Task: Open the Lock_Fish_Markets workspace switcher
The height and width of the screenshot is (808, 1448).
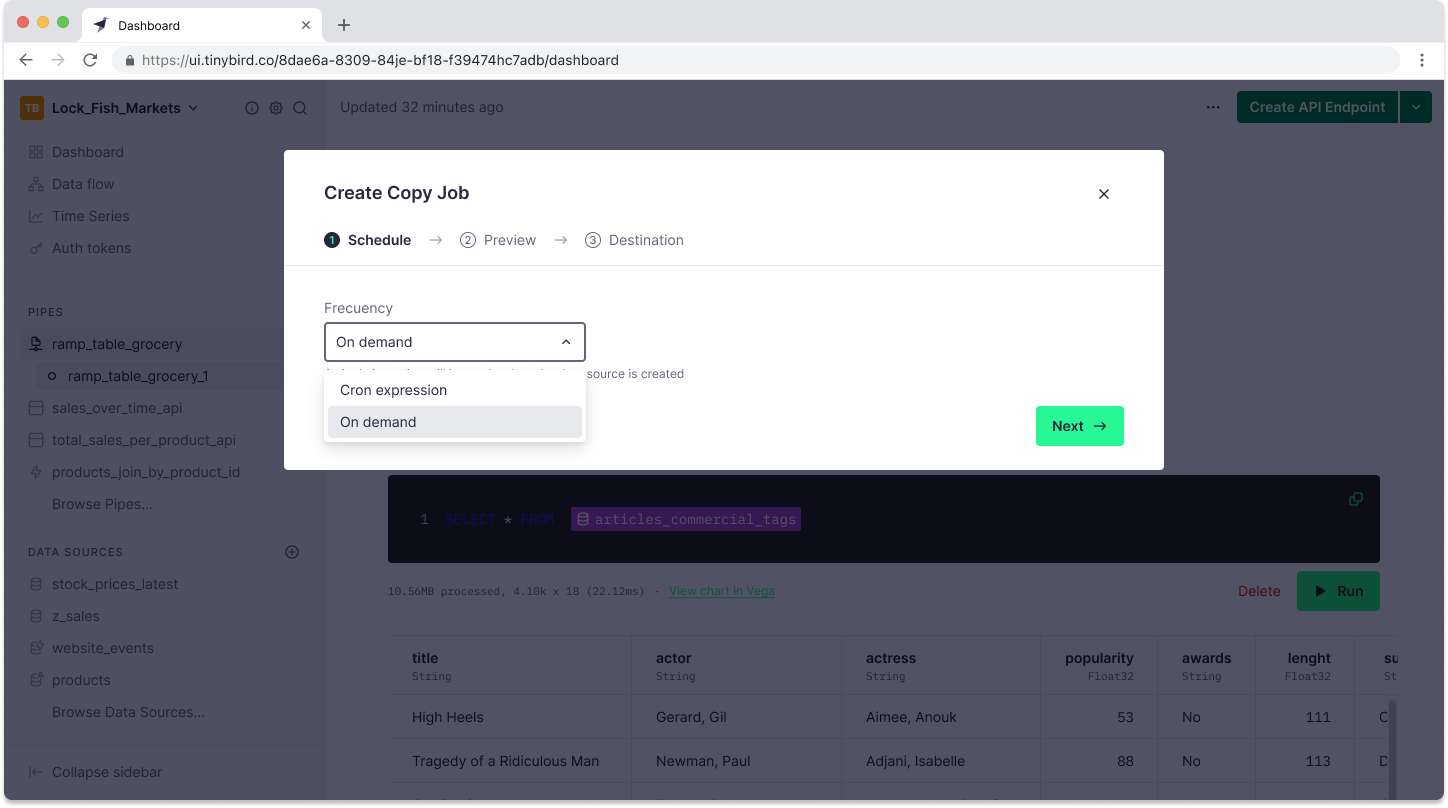Action: click(x=124, y=108)
